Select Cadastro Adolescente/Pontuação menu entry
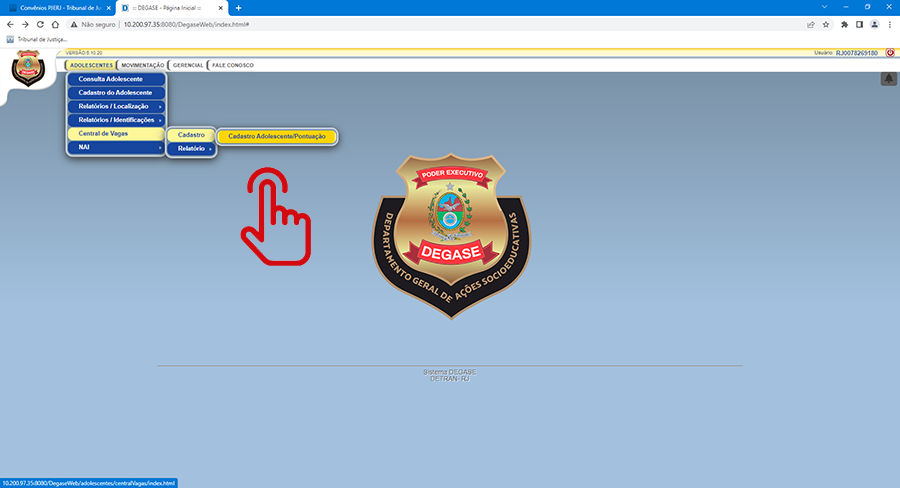 [x=277, y=136]
